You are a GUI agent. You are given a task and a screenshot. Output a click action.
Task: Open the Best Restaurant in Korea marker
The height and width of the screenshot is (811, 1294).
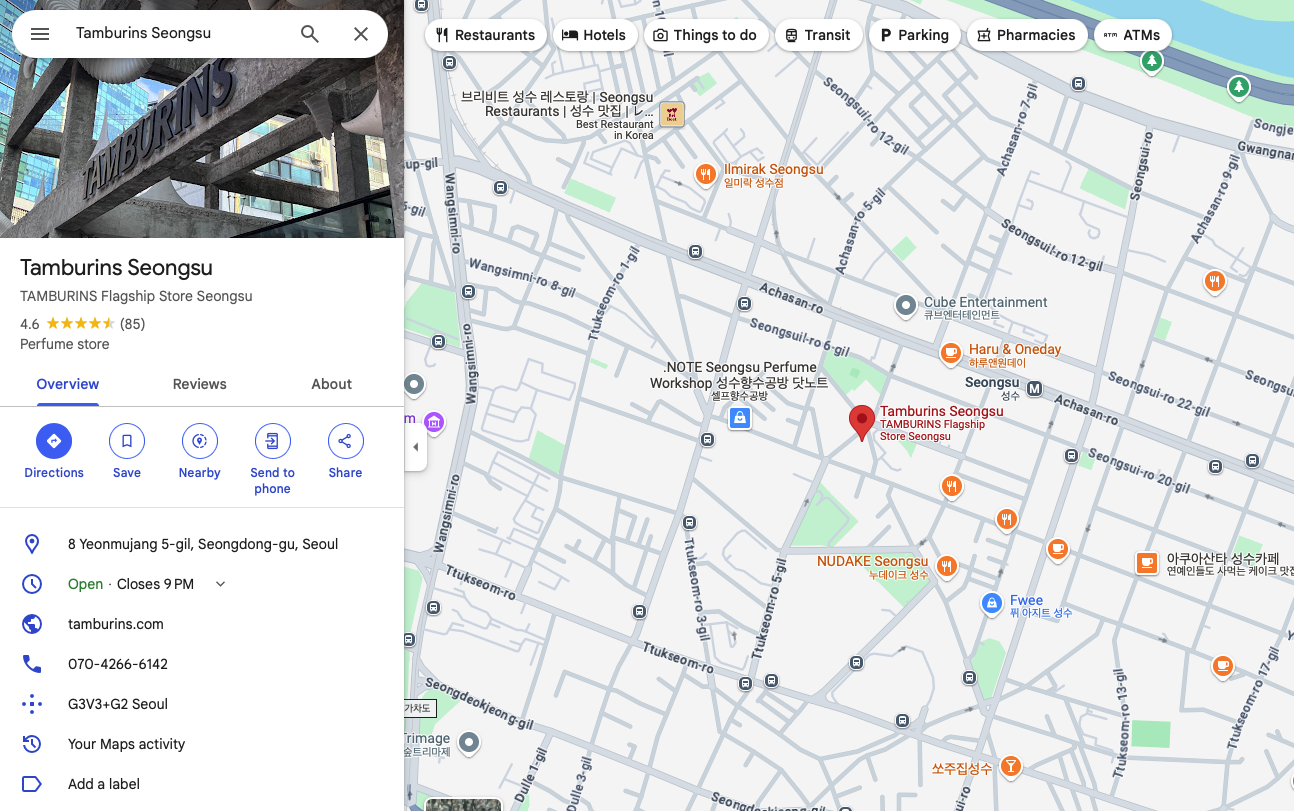pos(672,115)
